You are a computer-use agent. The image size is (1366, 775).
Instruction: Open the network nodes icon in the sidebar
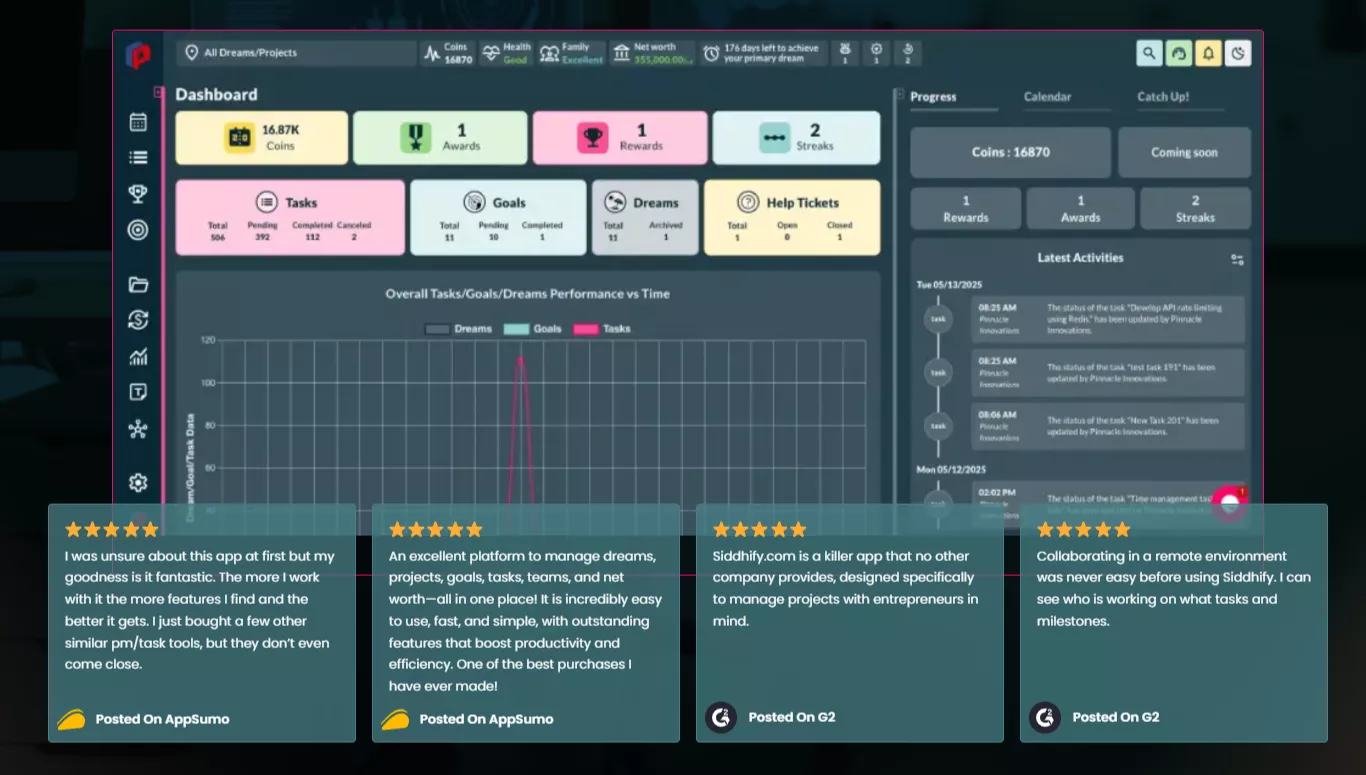[x=138, y=429]
